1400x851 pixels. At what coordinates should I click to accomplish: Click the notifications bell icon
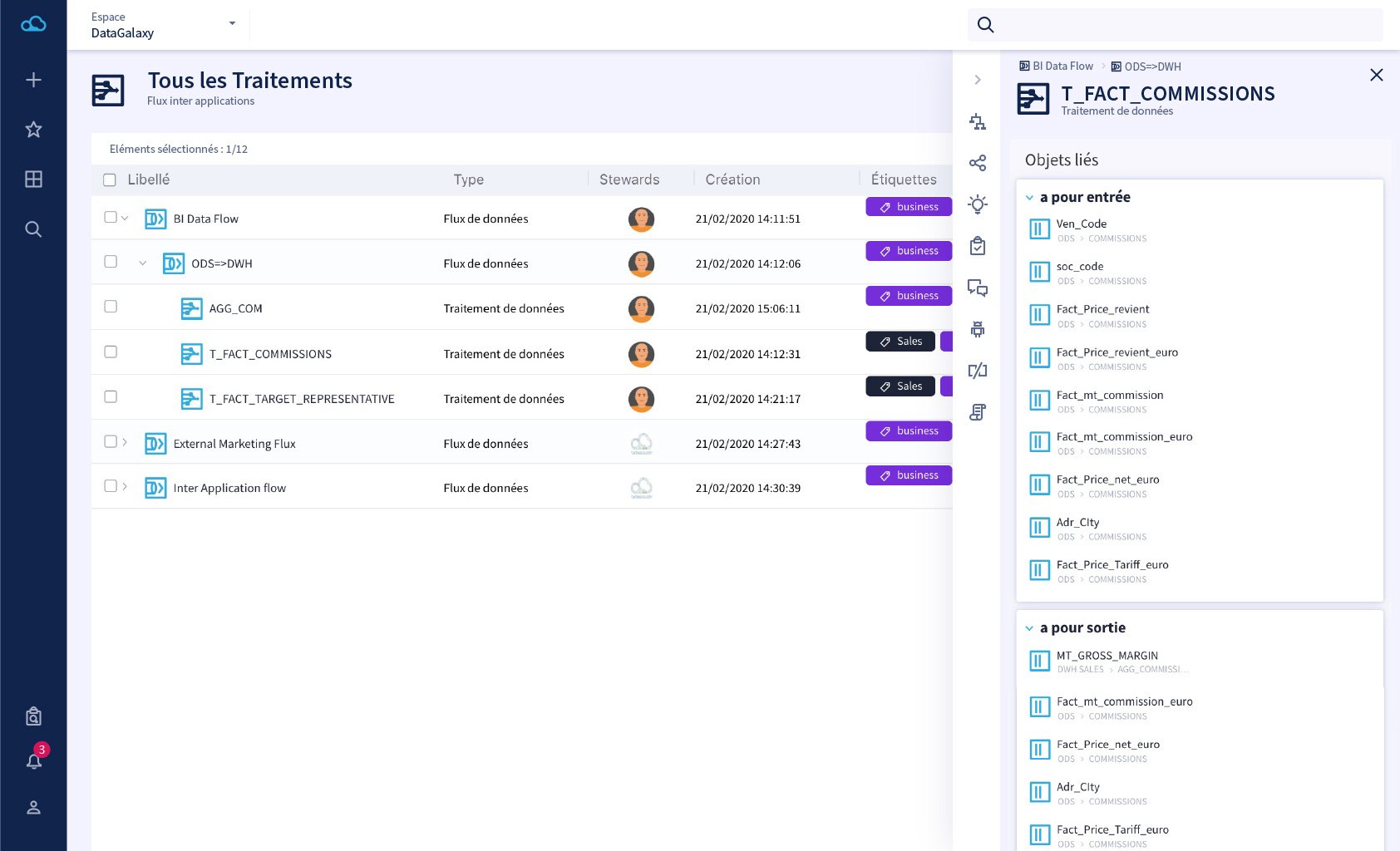coord(34,760)
